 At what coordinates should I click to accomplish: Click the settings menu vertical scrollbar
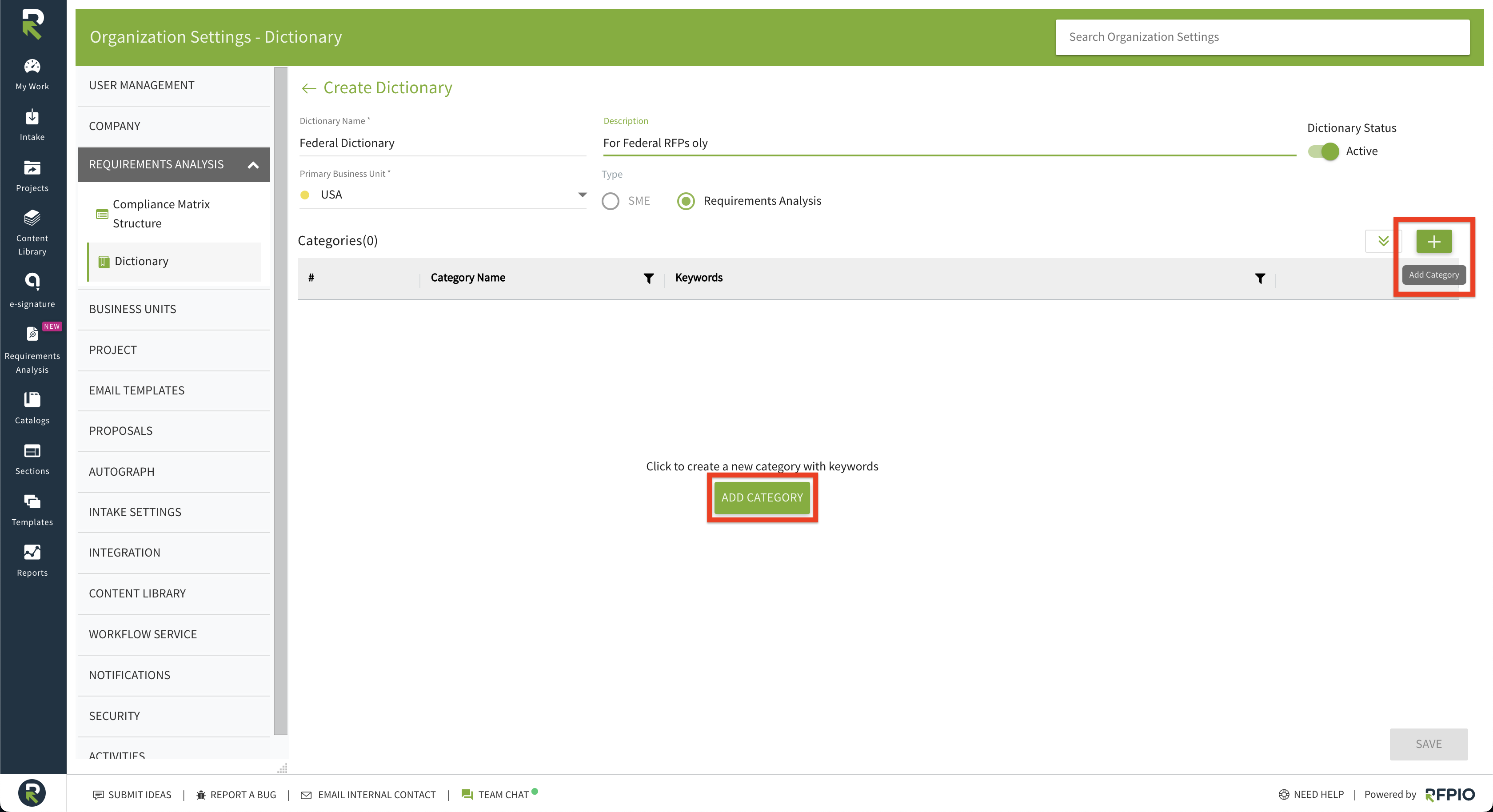(280, 401)
